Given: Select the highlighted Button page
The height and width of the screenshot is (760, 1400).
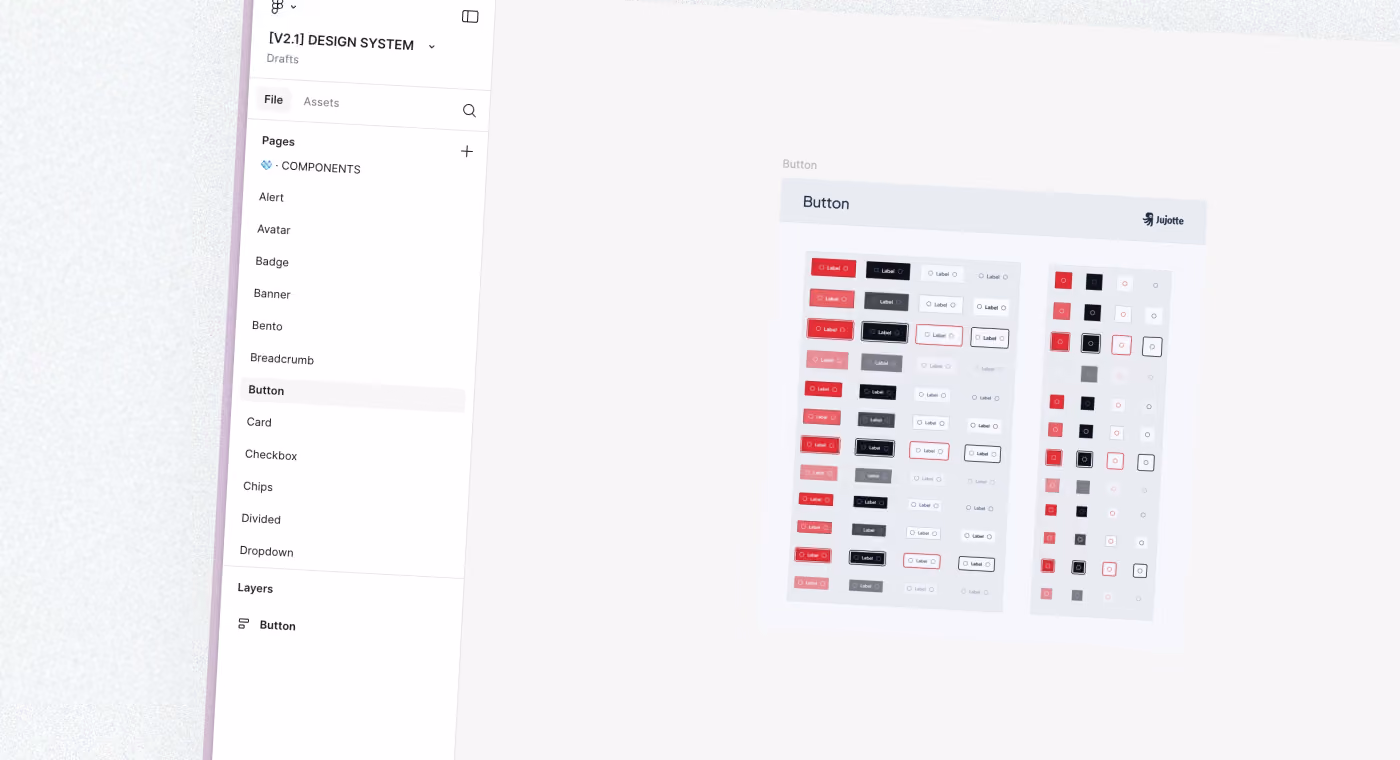Looking at the screenshot, I should (354, 393).
